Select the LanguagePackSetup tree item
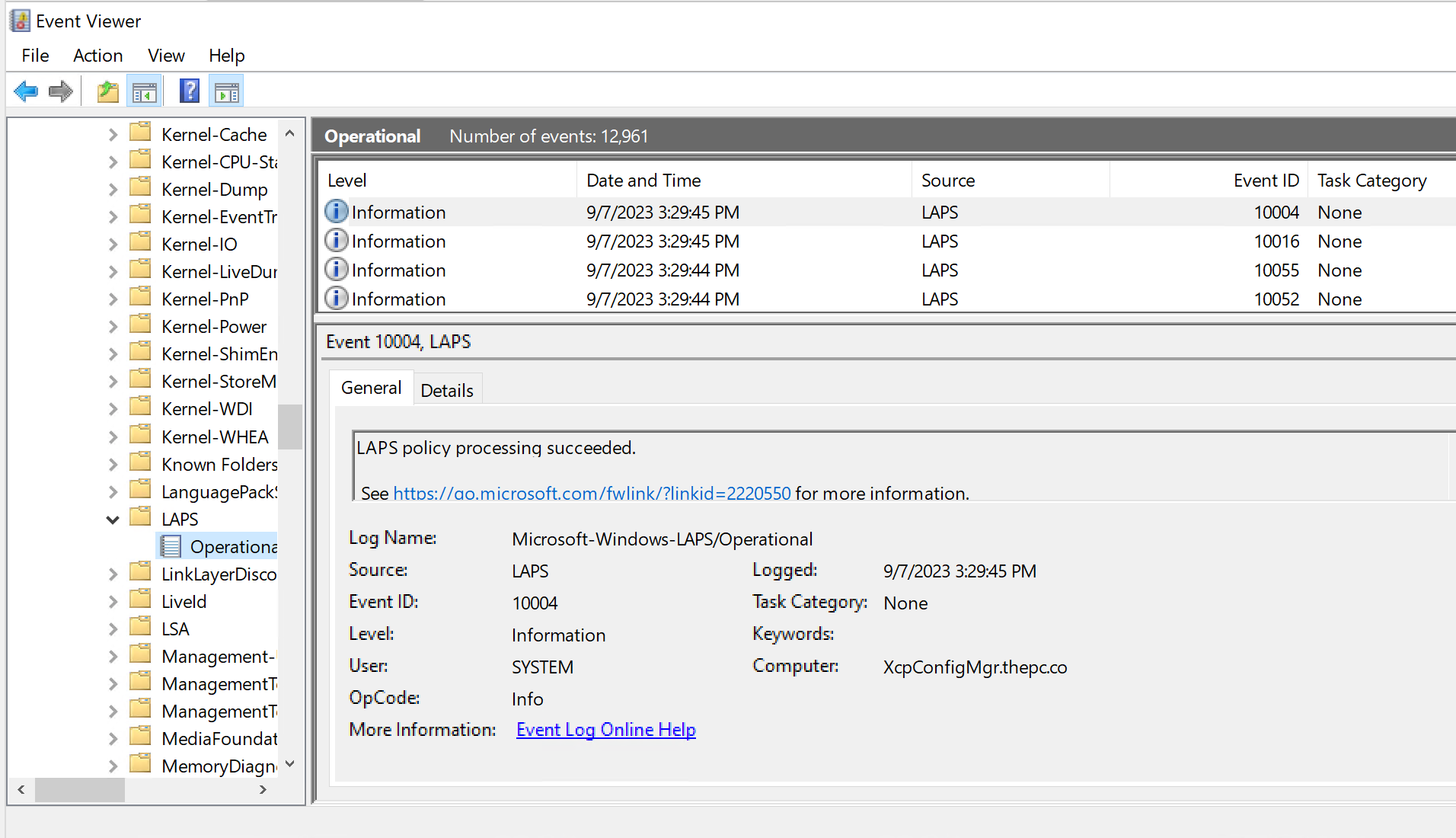1456x838 pixels. [x=219, y=492]
